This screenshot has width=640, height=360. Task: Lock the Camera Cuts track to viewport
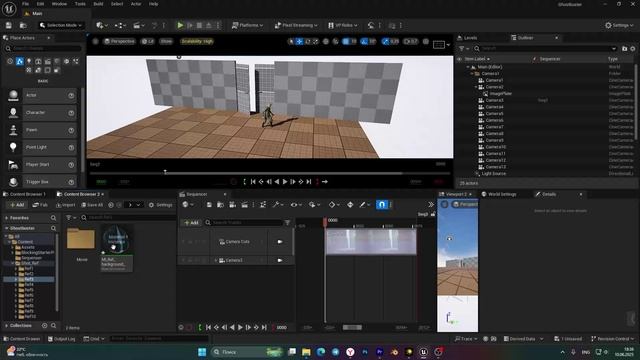click(x=280, y=242)
